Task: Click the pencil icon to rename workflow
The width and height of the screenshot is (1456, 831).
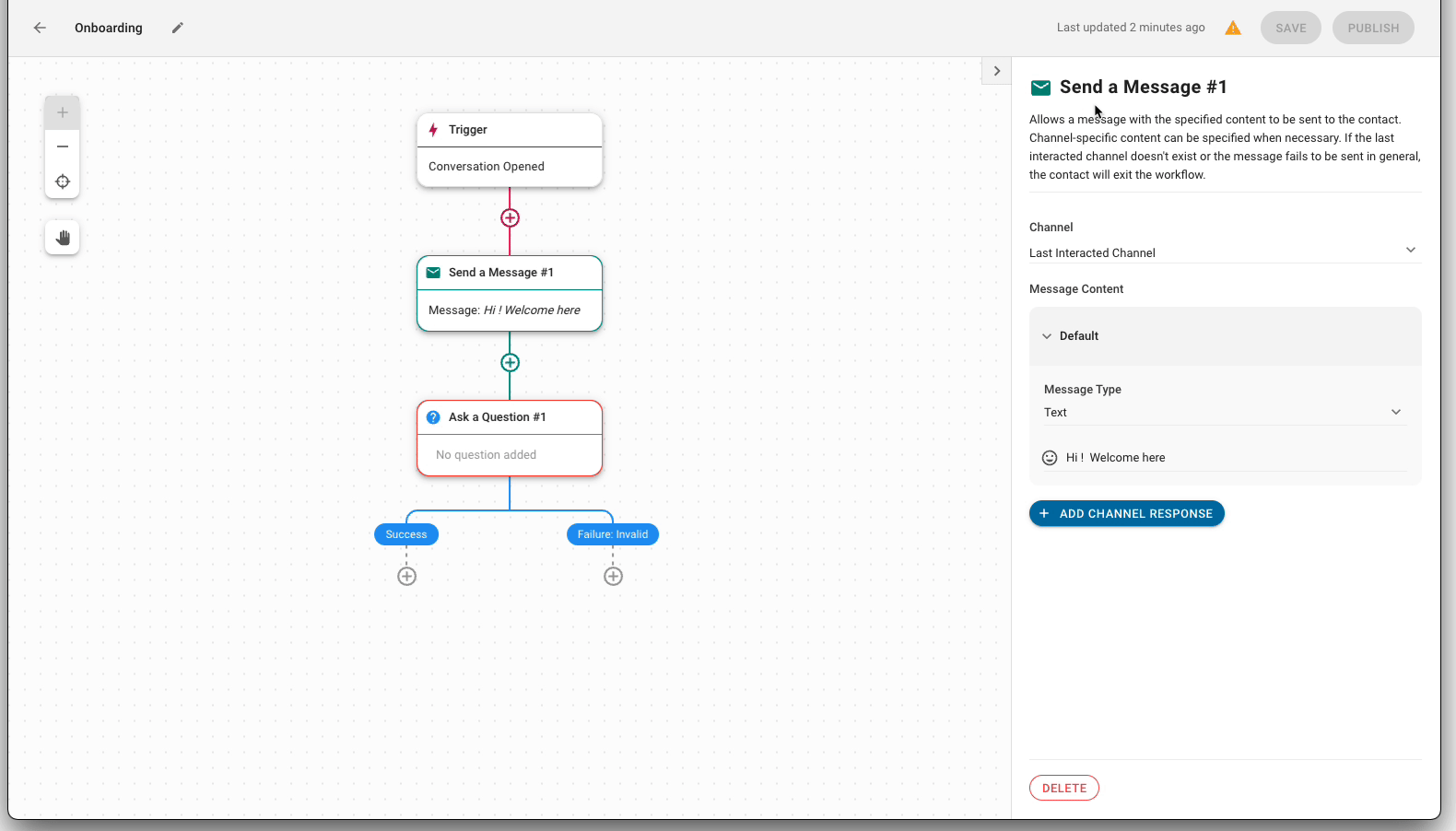Action: (x=178, y=28)
